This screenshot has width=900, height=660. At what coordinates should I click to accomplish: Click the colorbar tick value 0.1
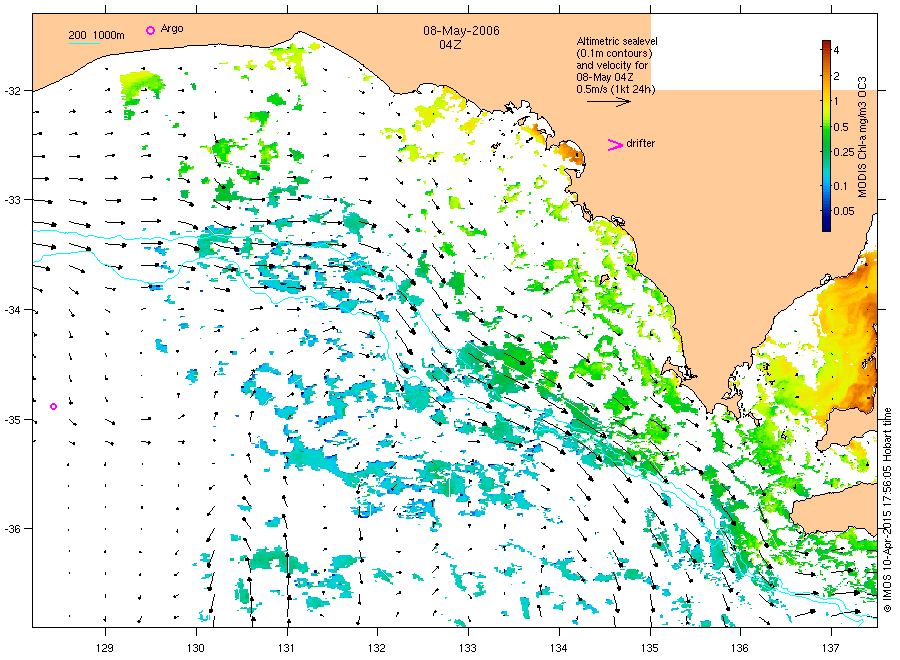pyautogui.click(x=840, y=186)
